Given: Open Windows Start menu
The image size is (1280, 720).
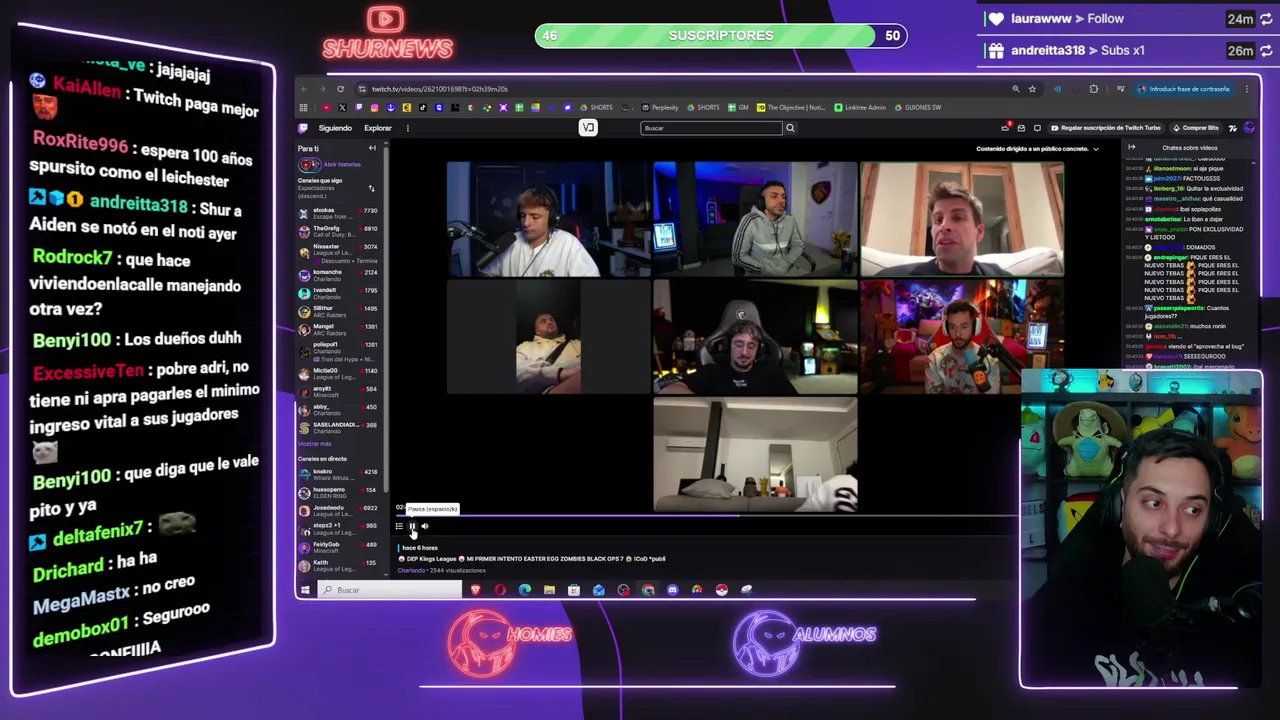Looking at the screenshot, I should (305, 590).
